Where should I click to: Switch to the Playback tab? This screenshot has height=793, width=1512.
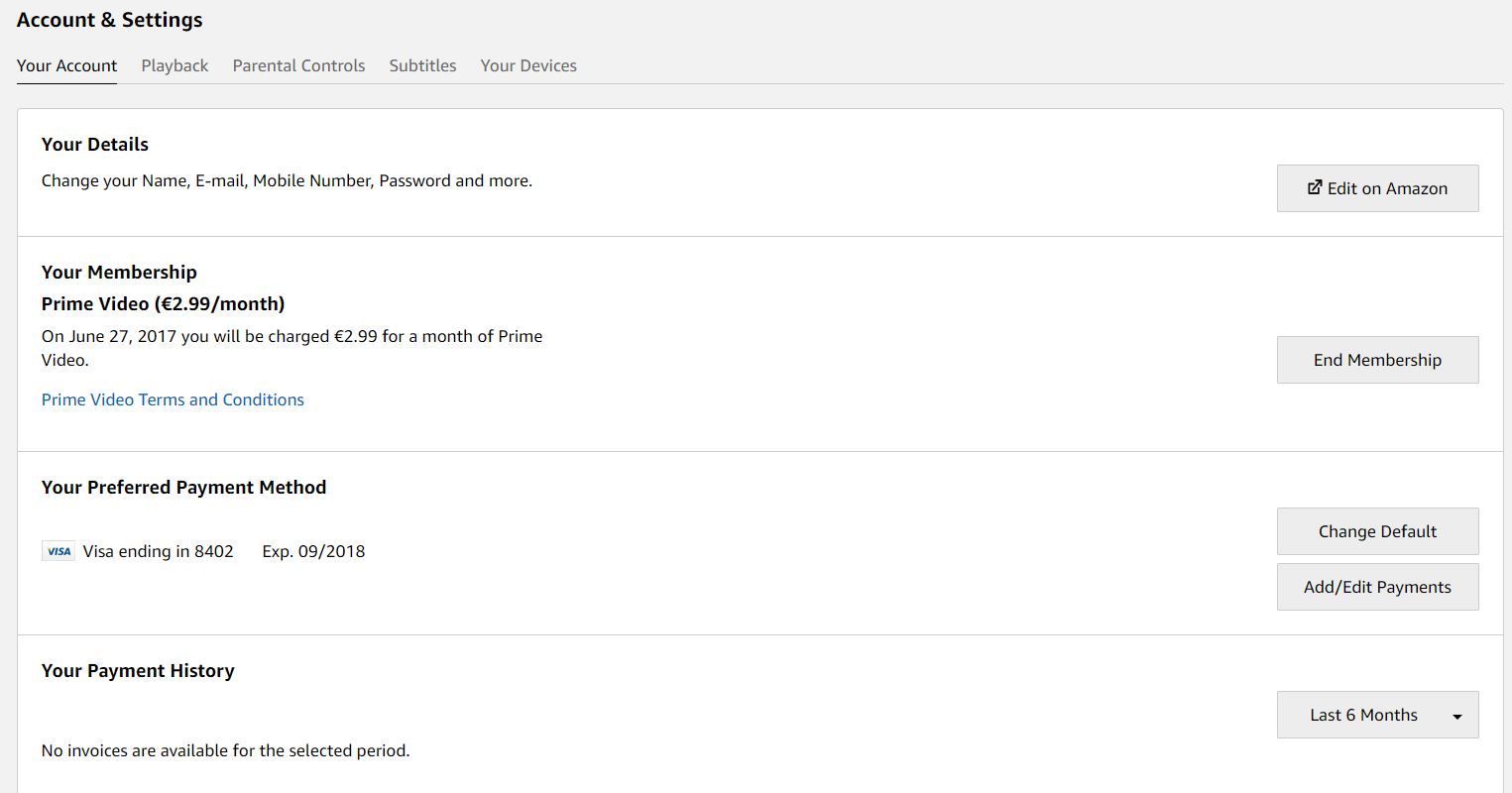(x=174, y=65)
